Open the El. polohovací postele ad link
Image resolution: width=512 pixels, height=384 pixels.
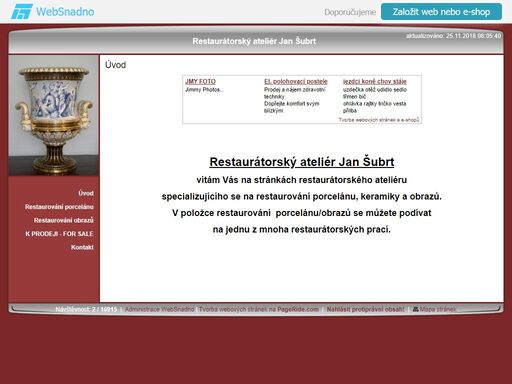(296, 82)
